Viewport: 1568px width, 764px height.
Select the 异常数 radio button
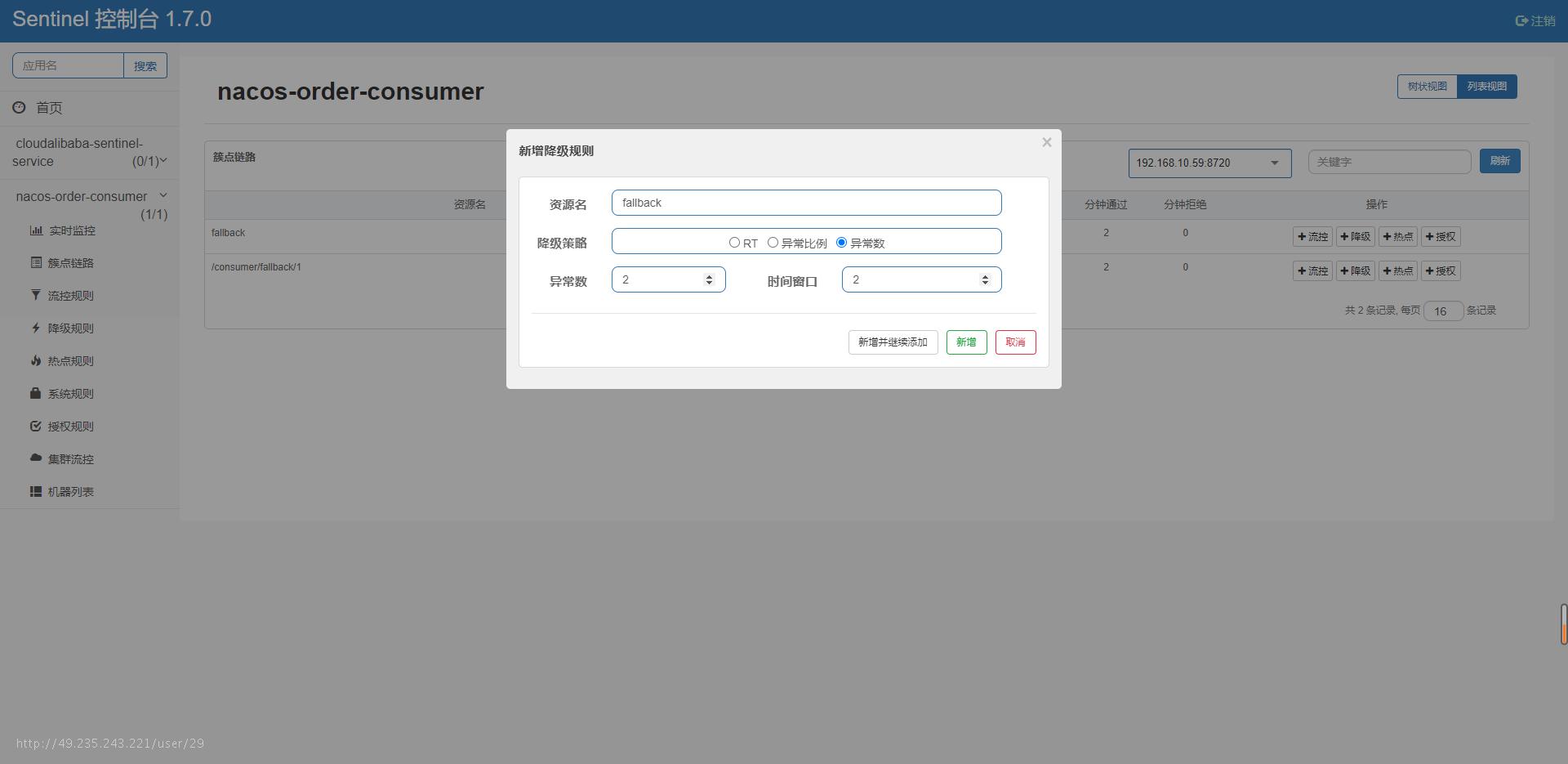(x=841, y=243)
